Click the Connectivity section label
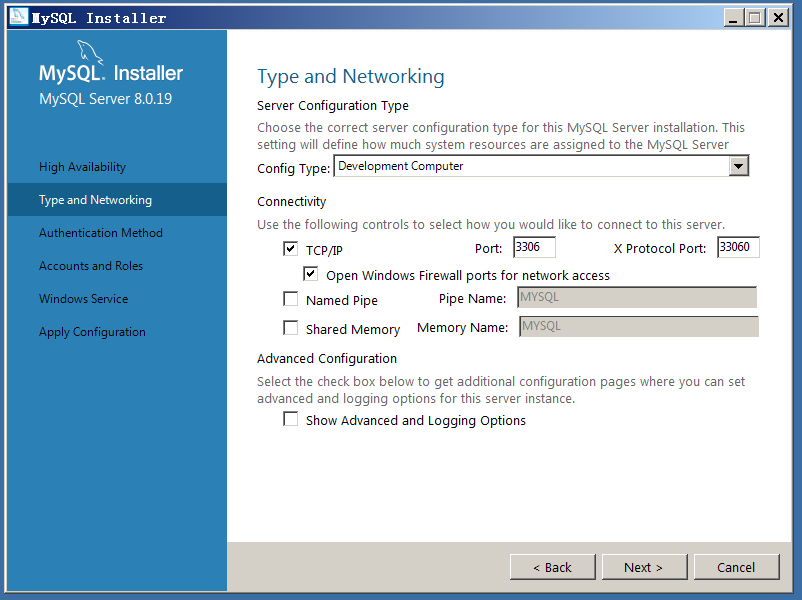Screen dimensions: 802x600 (291, 202)
